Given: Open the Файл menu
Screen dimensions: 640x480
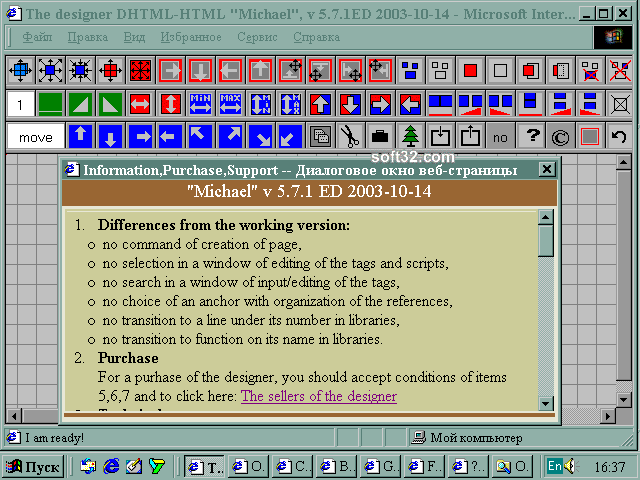Looking at the screenshot, I should tap(37, 37).
